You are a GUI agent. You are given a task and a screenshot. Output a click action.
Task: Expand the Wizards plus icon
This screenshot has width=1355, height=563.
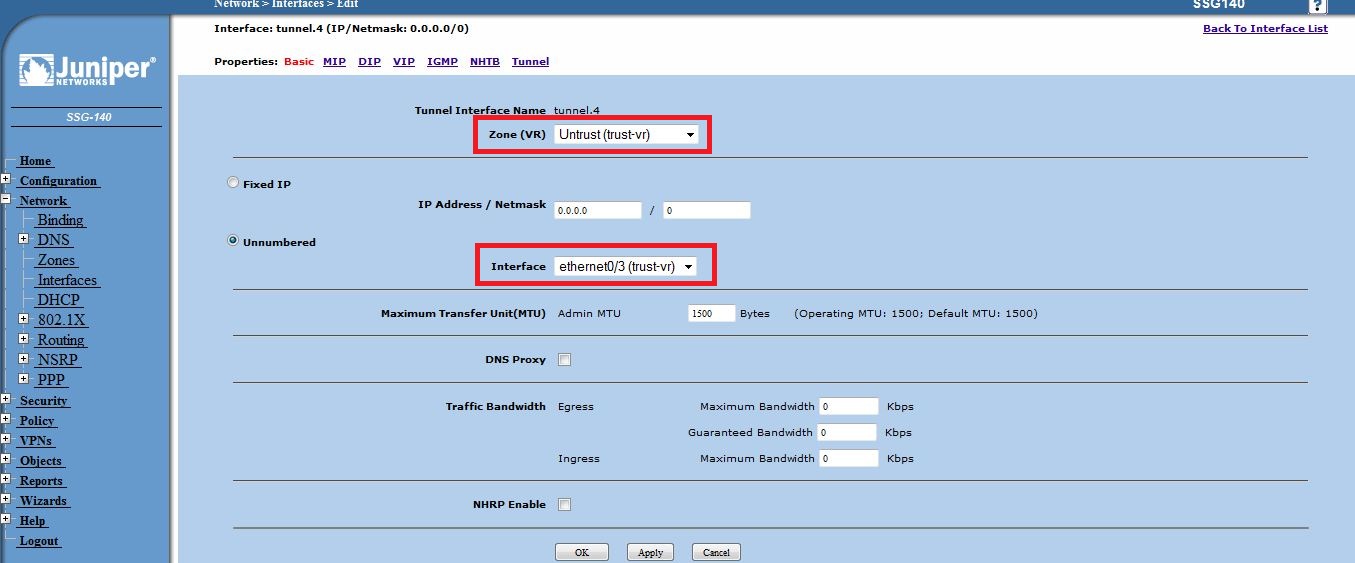pyautogui.click(x=6, y=501)
